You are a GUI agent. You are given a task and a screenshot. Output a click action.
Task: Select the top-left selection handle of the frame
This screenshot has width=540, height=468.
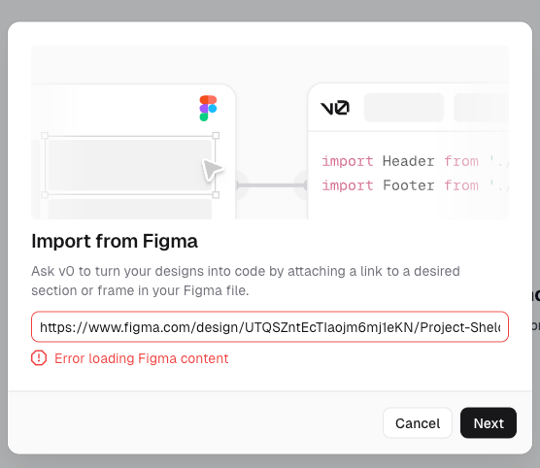45,135
